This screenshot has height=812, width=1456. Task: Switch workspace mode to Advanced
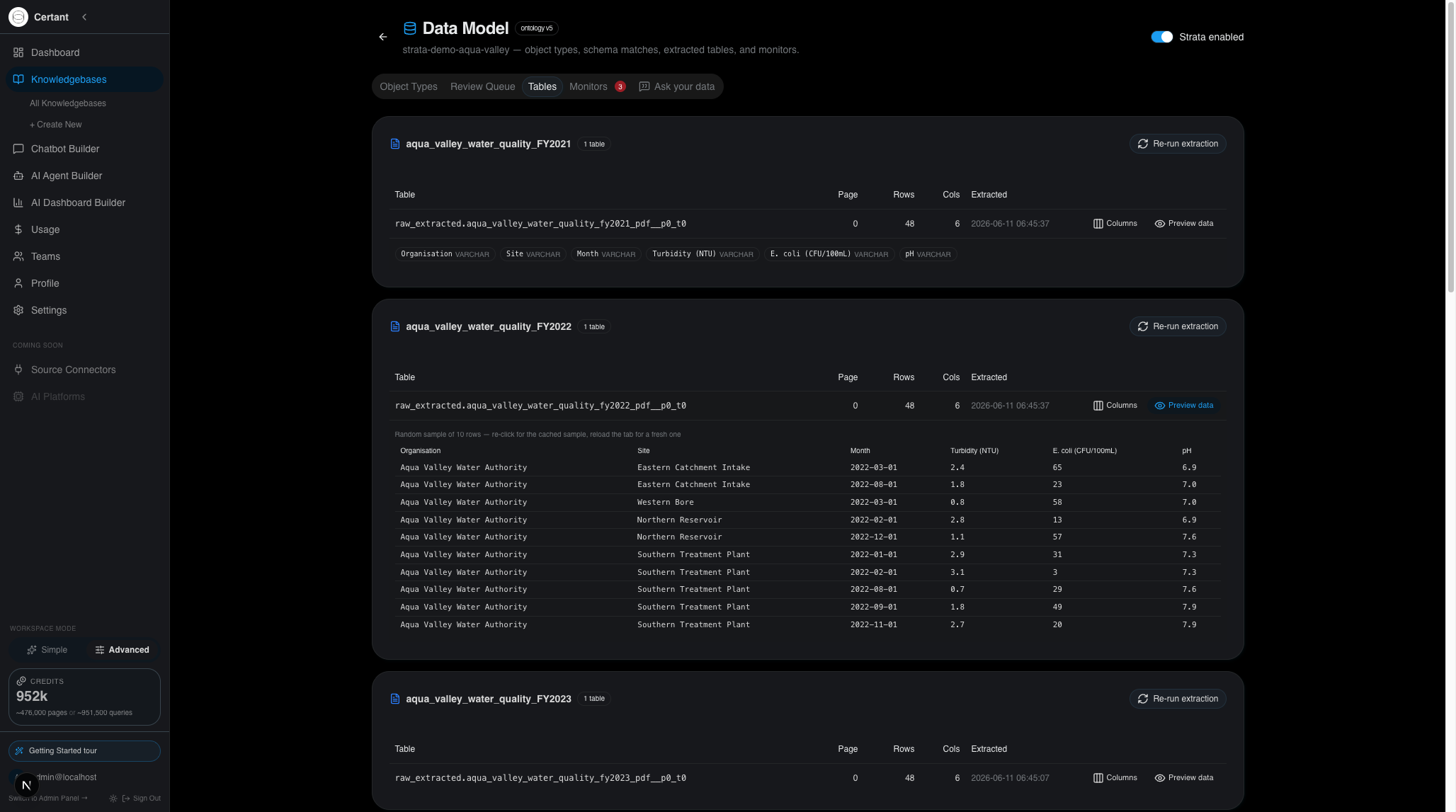[122, 650]
